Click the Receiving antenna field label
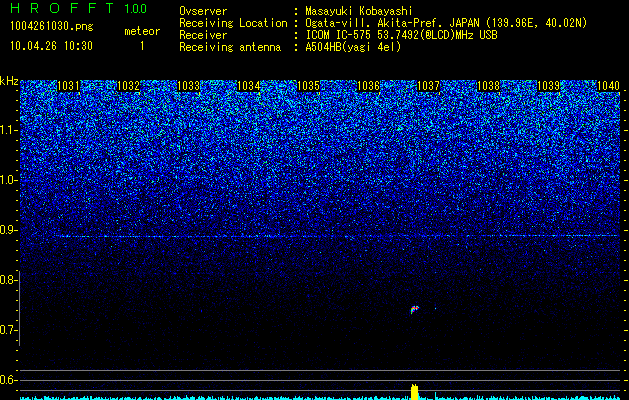 (230, 47)
